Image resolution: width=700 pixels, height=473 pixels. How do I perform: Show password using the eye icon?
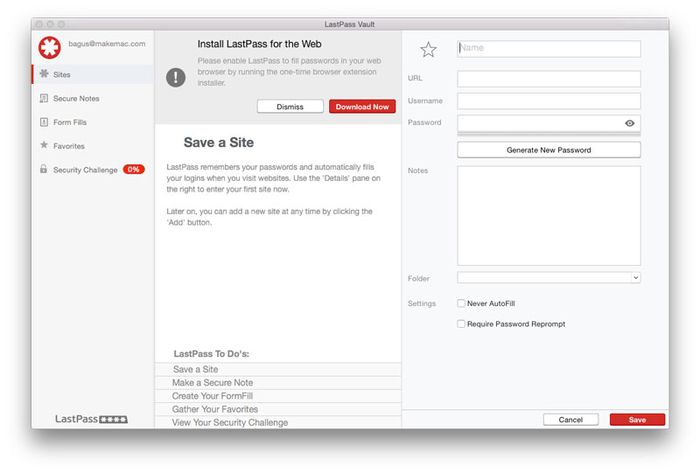coord(629,123)
